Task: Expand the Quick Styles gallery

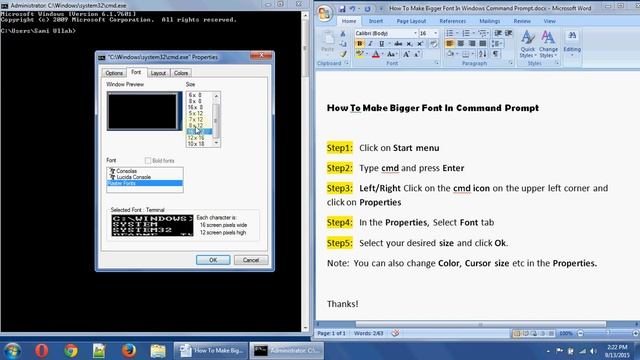Action: [528, 44]
